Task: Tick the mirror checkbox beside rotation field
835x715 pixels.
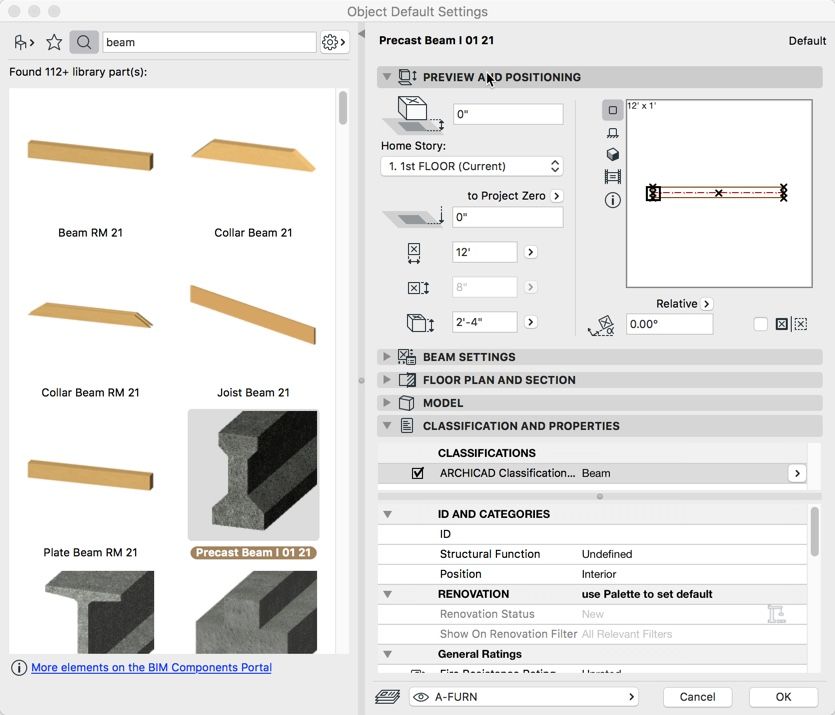Action: [x=760, y=324]
